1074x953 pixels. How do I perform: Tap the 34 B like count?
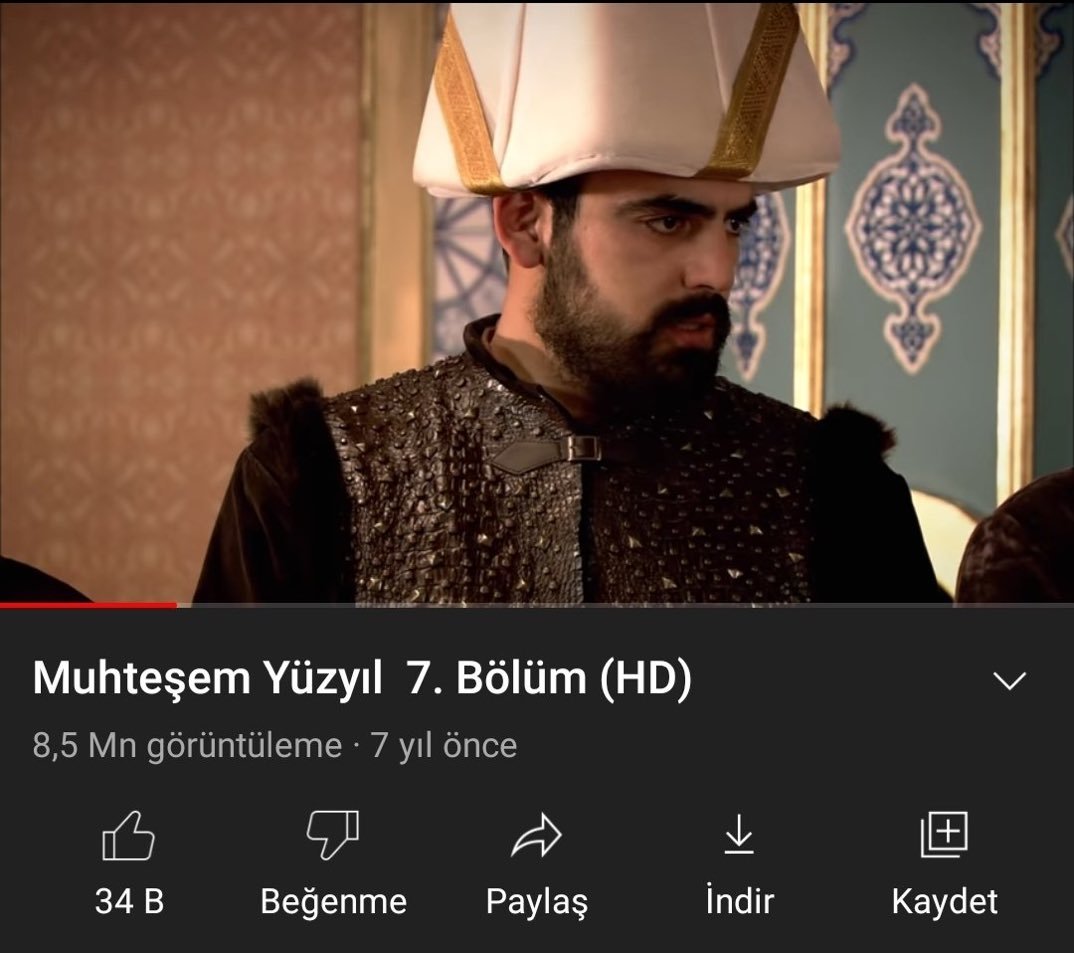(129, 901)
